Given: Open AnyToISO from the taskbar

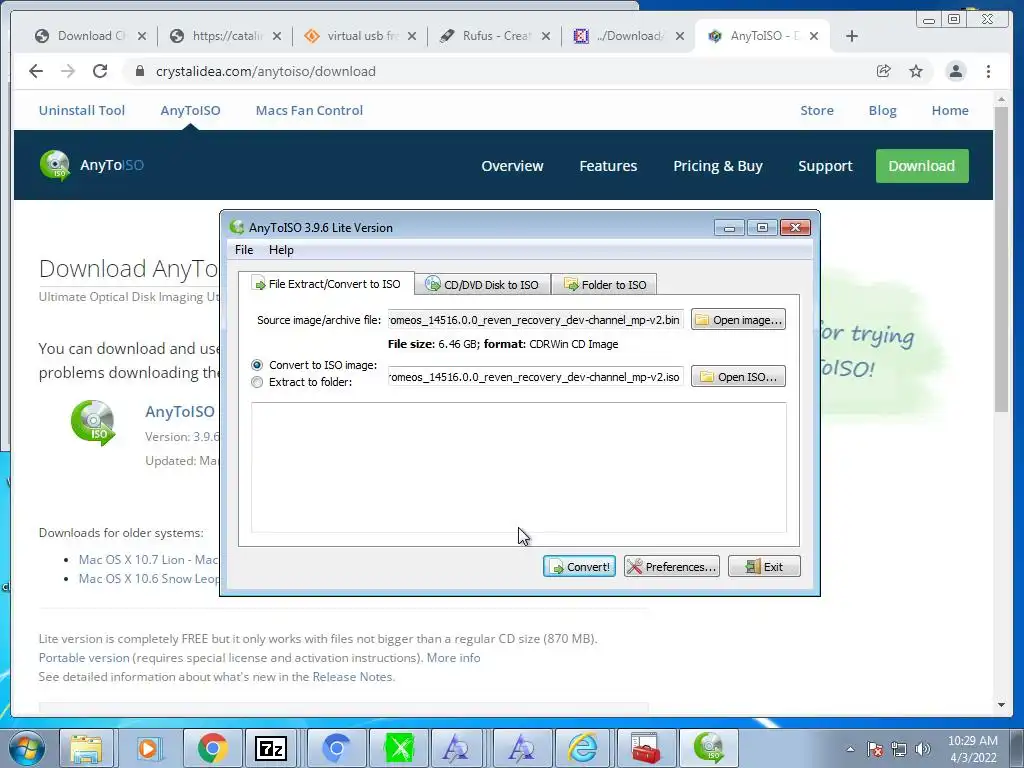Looking at the screenshot, I should click(x=709, y=748).
